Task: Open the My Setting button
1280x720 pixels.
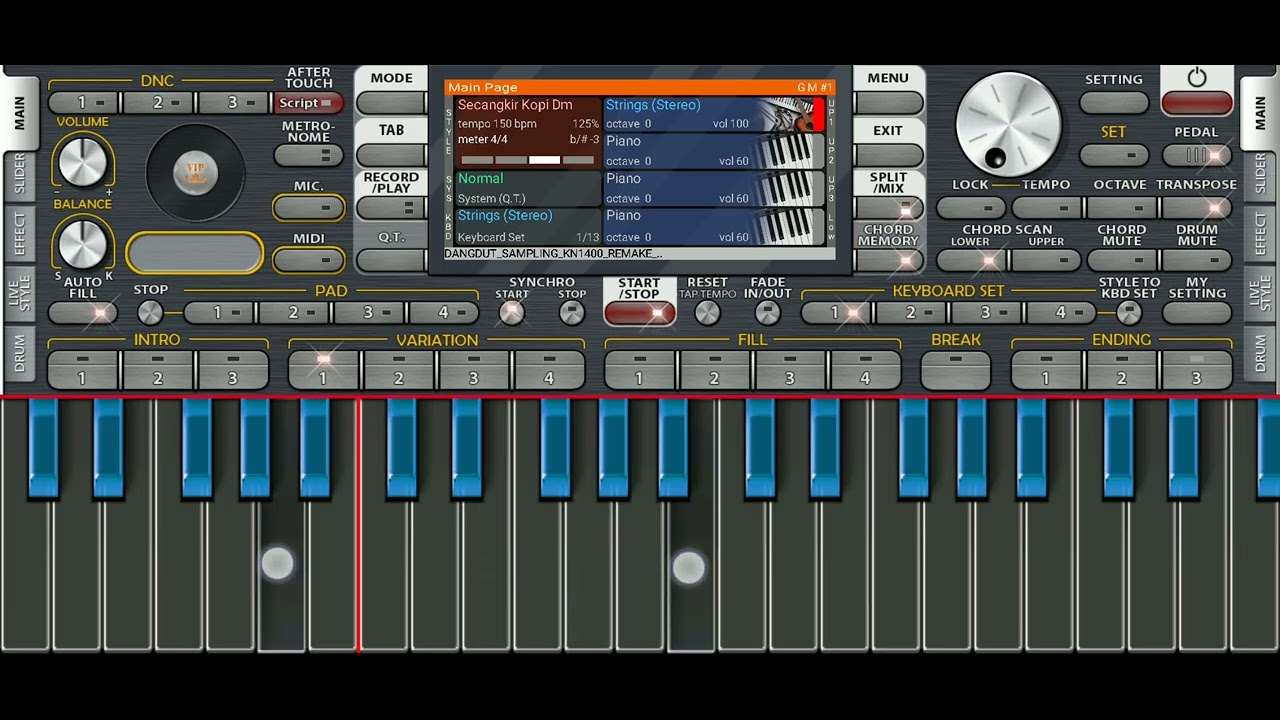Action: (x=1196, y=312)
